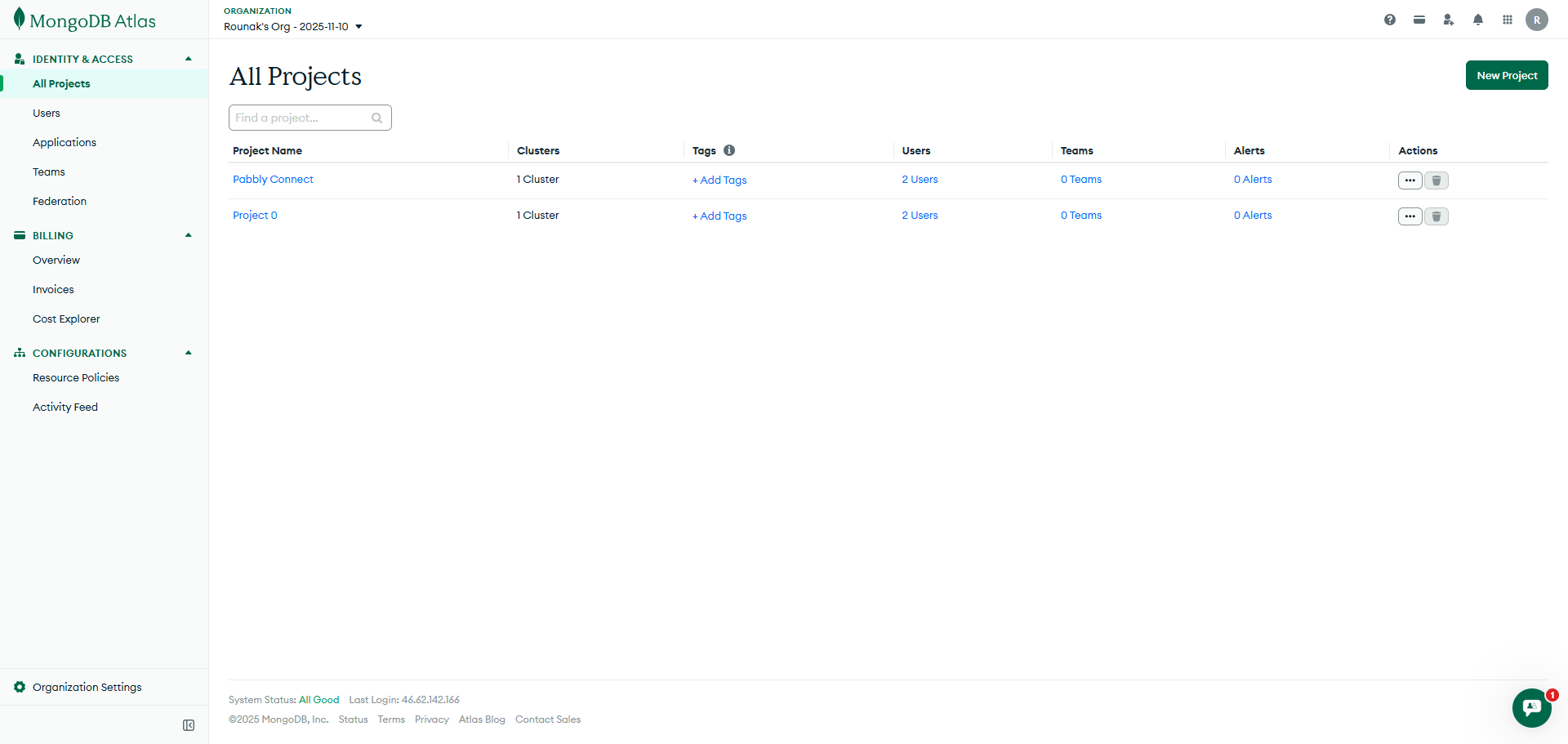
Task: Open the Contact Sales footer link
Action: tap(548, 719)
